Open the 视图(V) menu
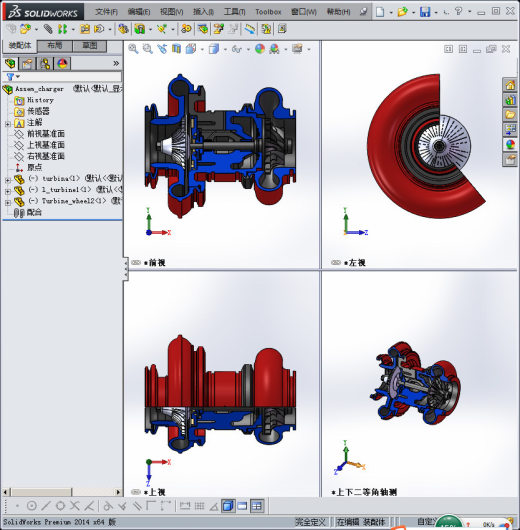Viewport: 520px width, 530px height. pos(171,12)
